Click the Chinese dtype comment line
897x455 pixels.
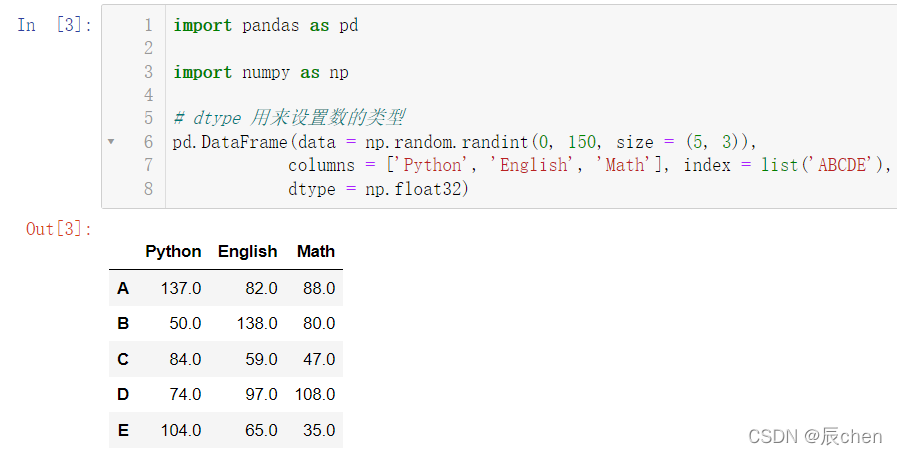click(x=289, y=118)
